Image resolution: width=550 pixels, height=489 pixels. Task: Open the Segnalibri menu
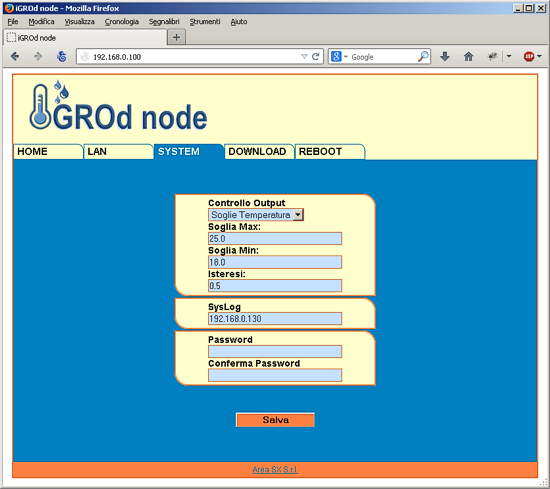tap(164, 22)
